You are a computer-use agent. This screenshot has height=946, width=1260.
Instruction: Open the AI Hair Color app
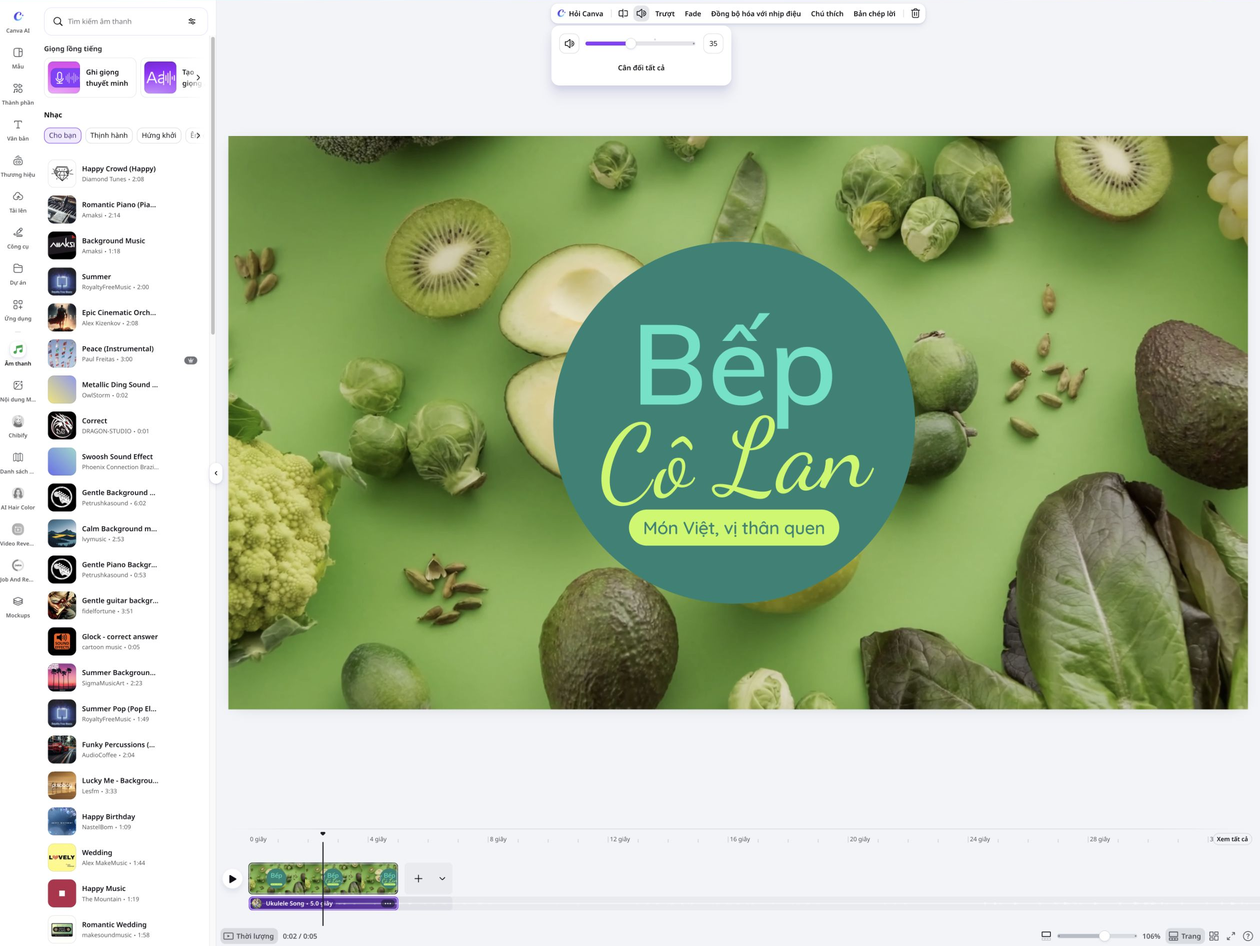click(x=18, y=499)
